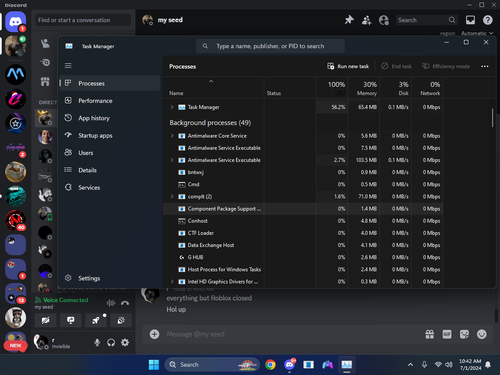Select CTF Loader process row
This screenshot has width=500, height=375.
click(303, 233)
